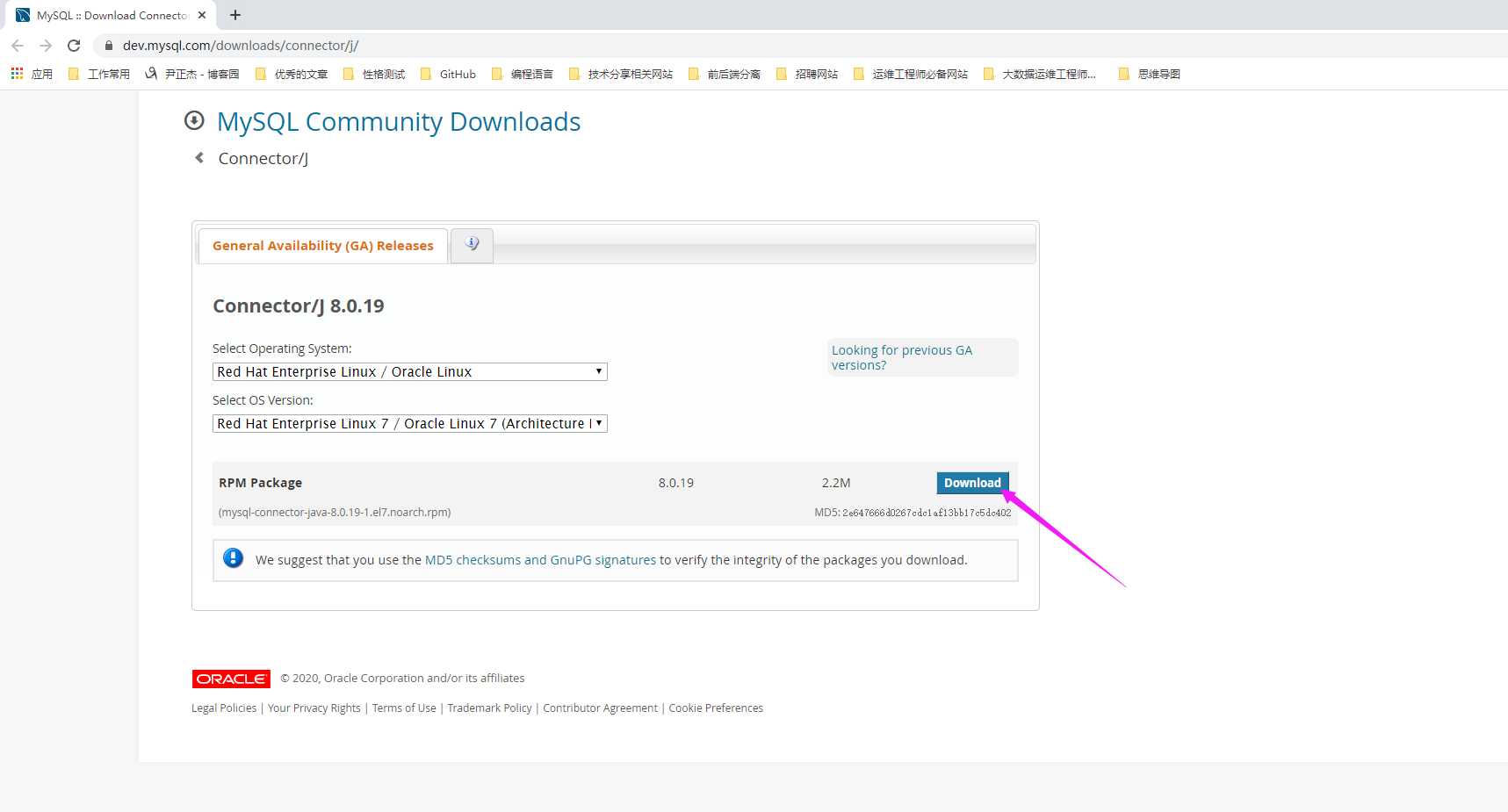Click the Oracle logo

tap(231, 679)
